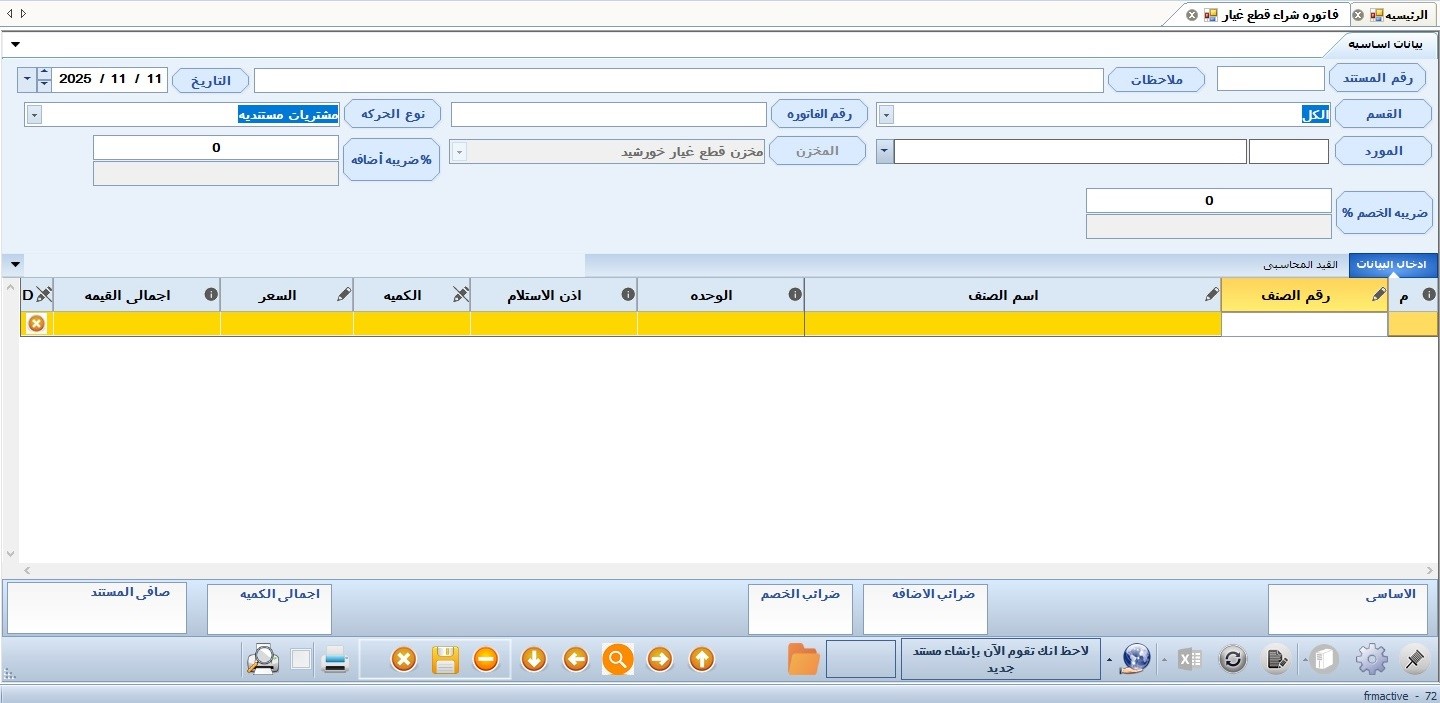Open print preview magnifier icon
This screenshot has height=703, width=1440.
263,660
